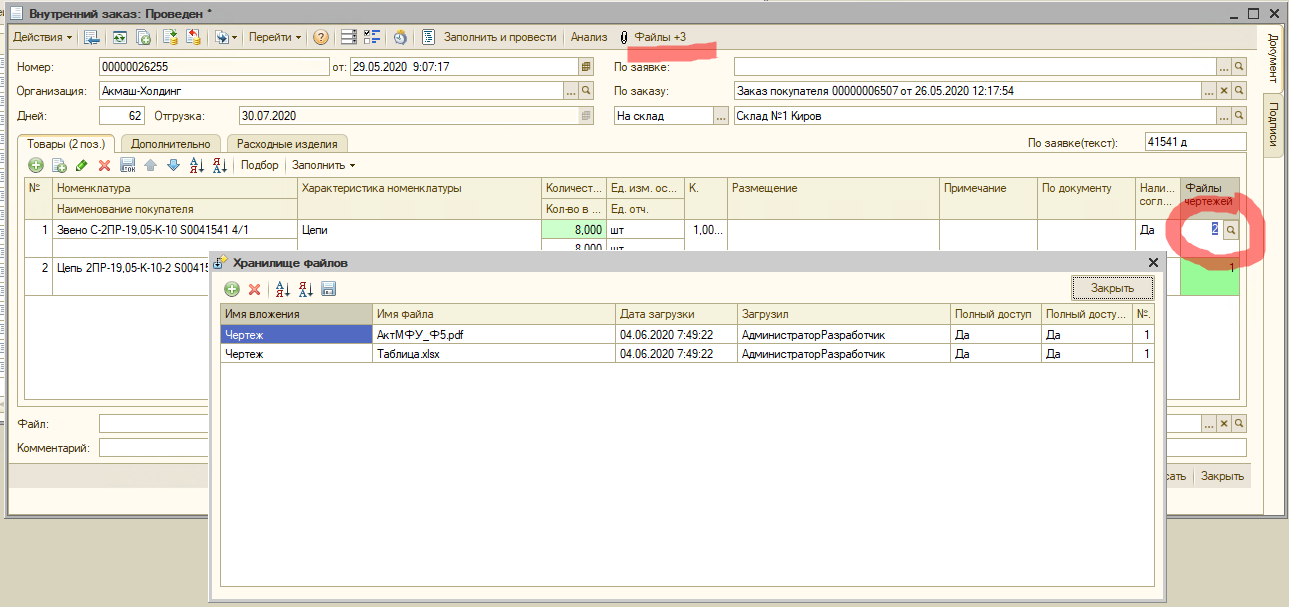
Task: Click the checklist settings icon in main toolbar
Action: [x=372, y=37]
